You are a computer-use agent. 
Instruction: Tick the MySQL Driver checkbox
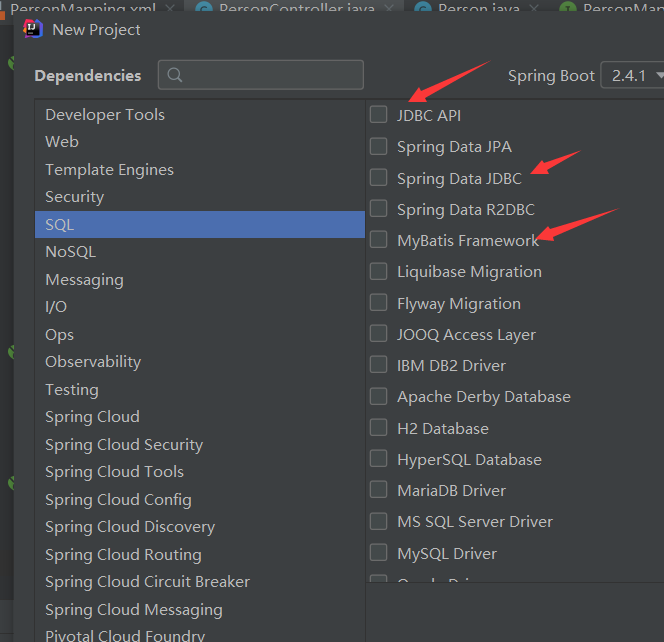coord(378,553)
